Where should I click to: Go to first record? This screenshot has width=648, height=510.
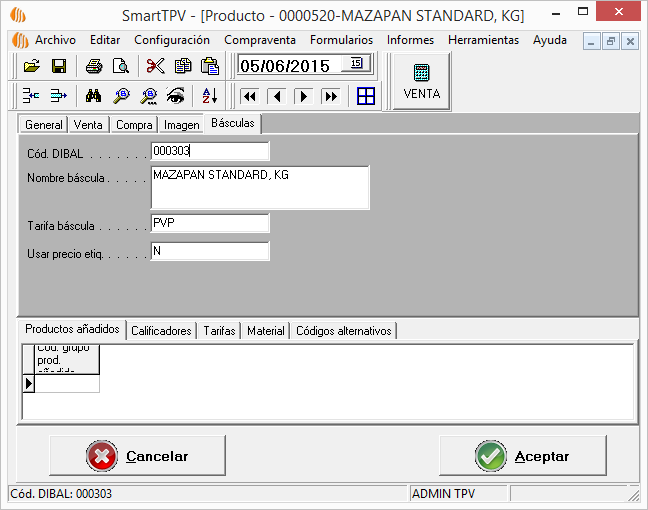tap(250, 97)
